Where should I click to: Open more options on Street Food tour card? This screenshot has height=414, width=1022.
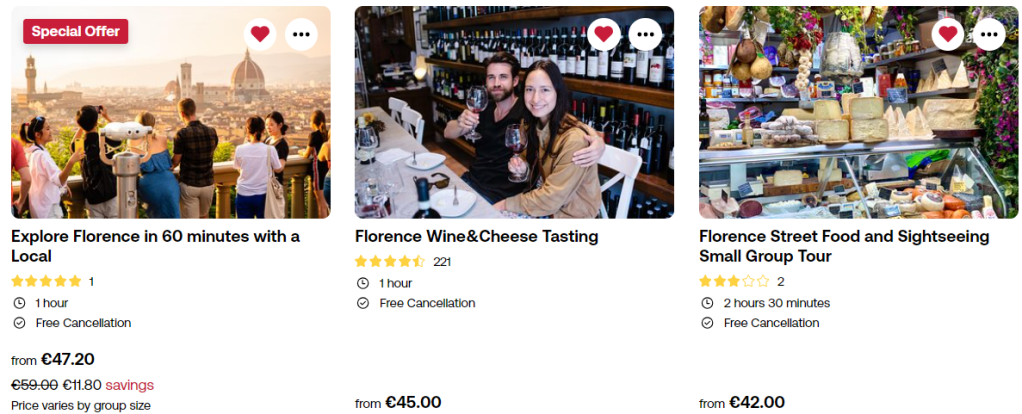click(x=990, y=34)
